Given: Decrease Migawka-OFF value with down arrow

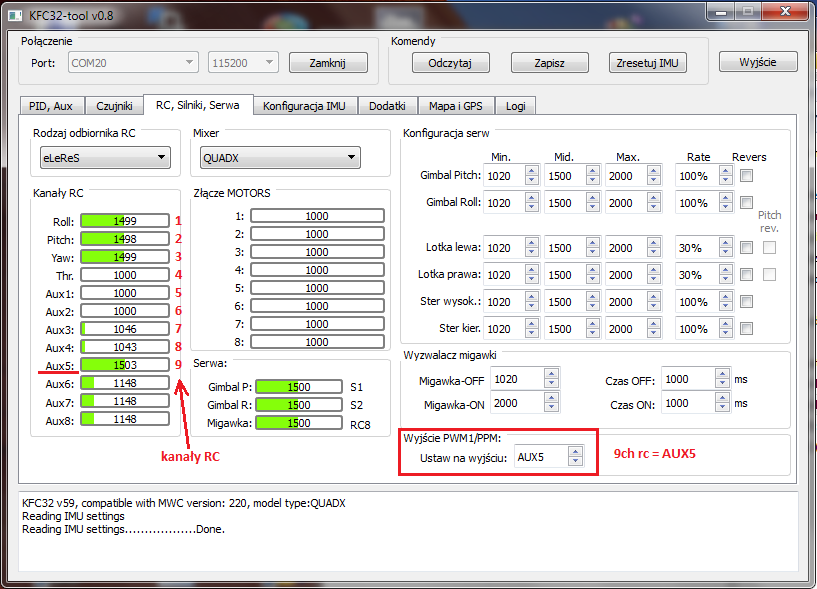Looking at the screenshot, I should point(551,382).
